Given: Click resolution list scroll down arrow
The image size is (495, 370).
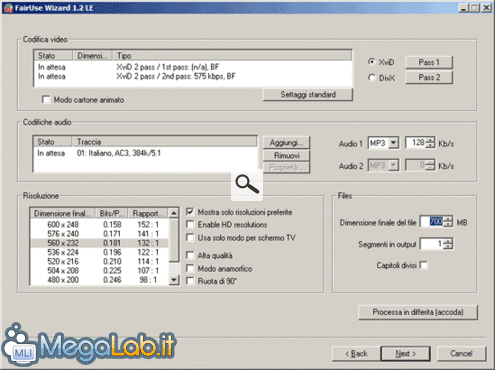Looking at the screenshot, I should (174, 280).
